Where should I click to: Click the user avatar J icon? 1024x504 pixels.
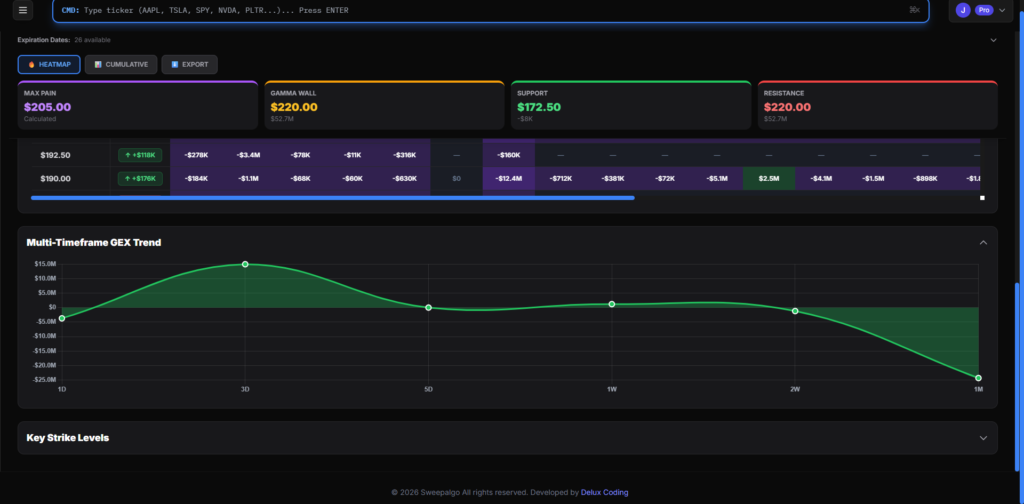coord(963,10)
